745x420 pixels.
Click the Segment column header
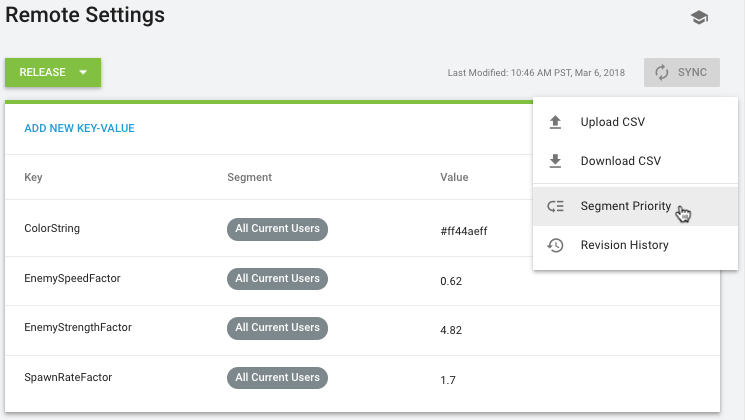click(250, 177)
